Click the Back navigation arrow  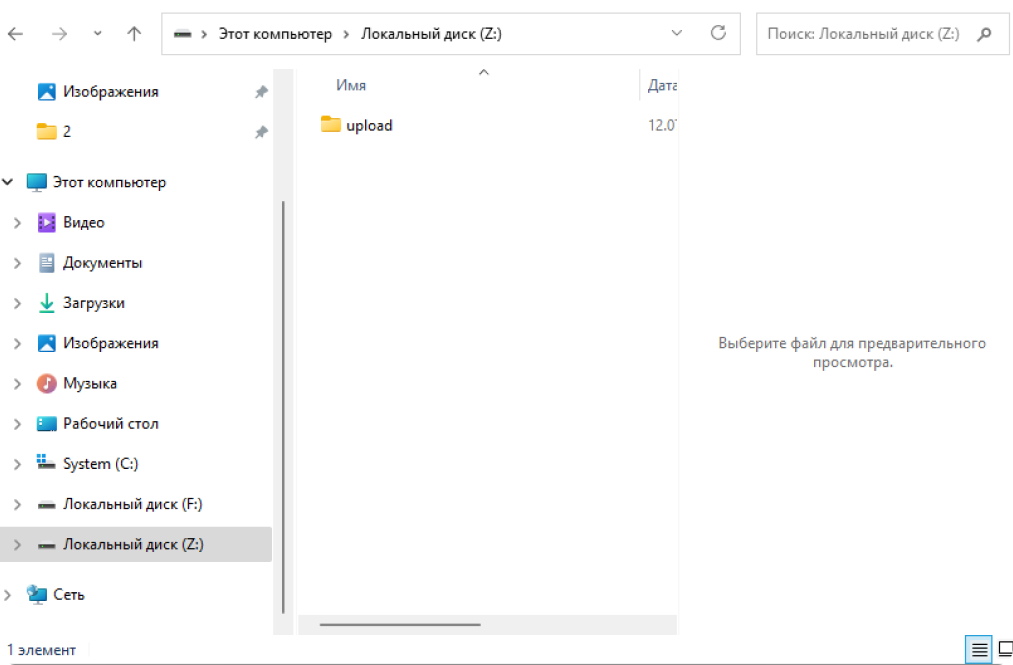pos(16,33)
